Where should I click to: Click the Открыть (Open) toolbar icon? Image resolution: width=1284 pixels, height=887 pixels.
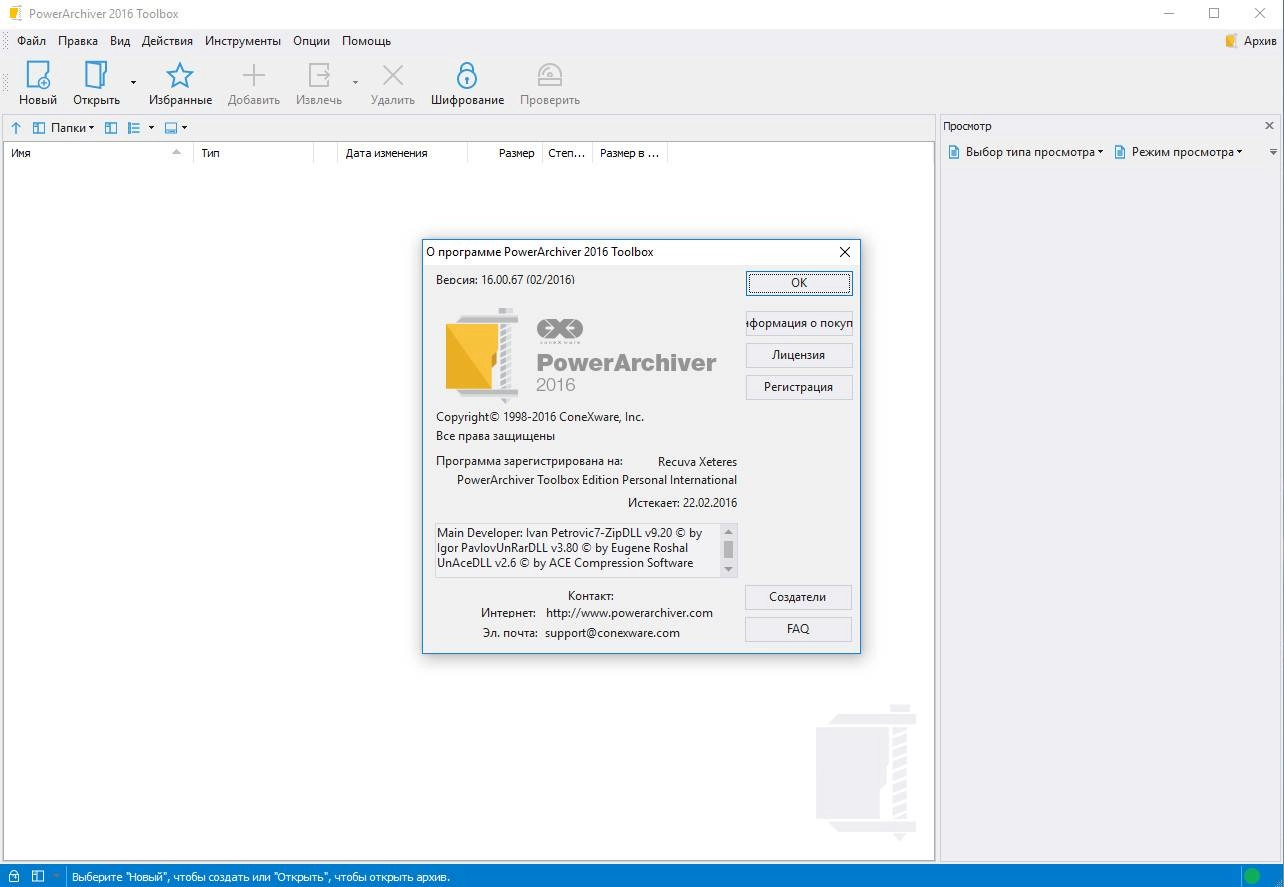pyautogui.click(x=96, y=76)
